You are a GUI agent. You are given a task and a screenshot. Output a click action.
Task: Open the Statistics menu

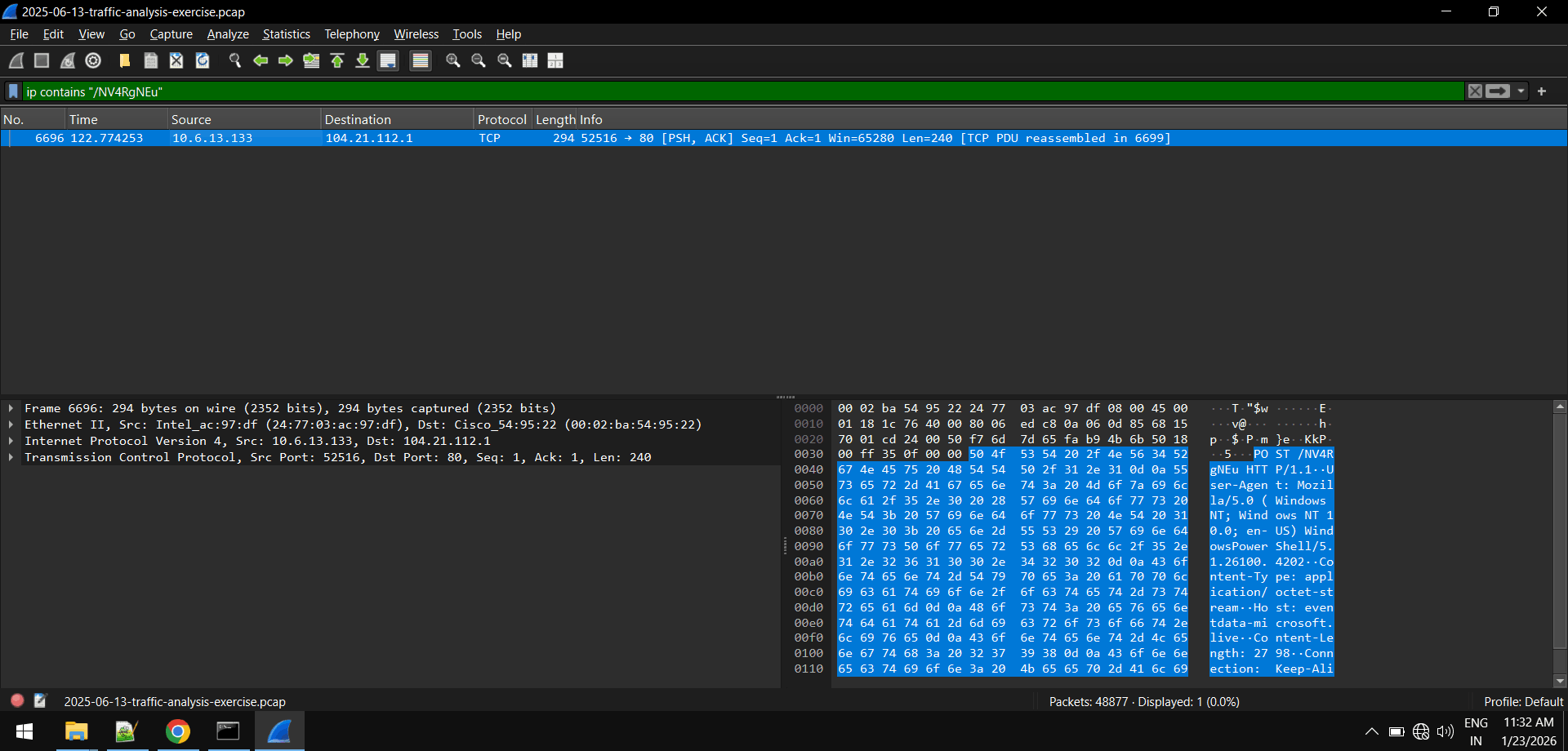click(286, 34)
